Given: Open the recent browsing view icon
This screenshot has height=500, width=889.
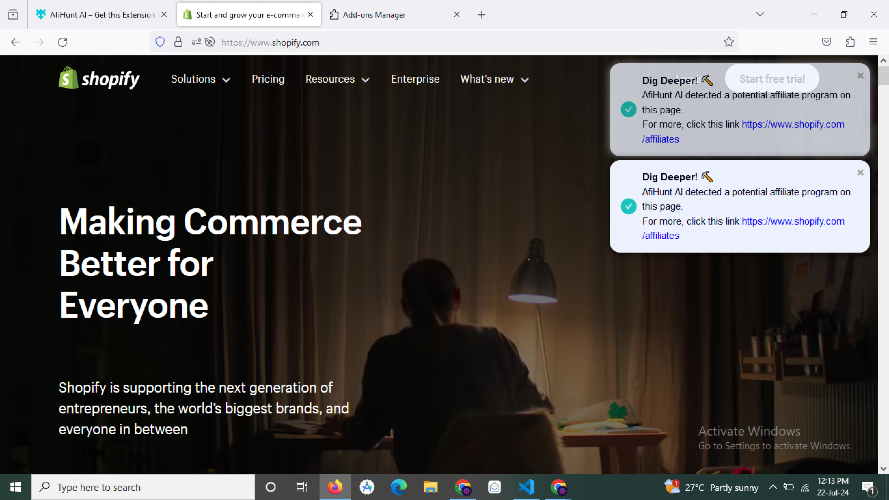Looking at the screenshot, I should [13, 15].
